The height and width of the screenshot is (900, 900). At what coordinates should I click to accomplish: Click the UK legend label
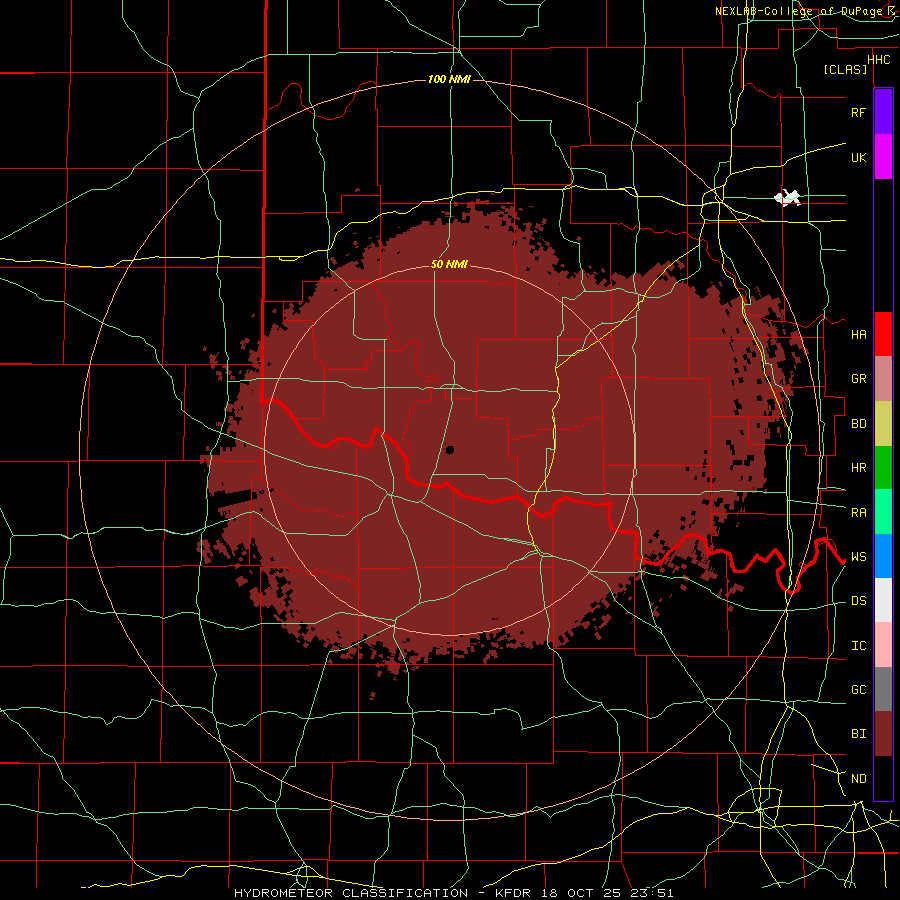tap(858, 157)
